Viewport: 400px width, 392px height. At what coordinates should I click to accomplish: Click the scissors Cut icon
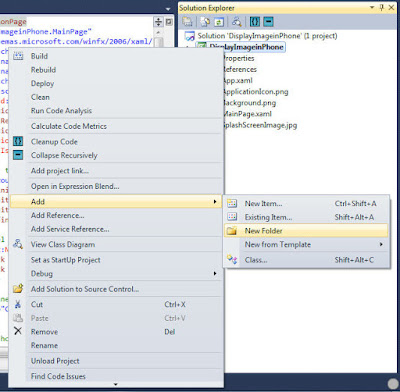[18, 304]
